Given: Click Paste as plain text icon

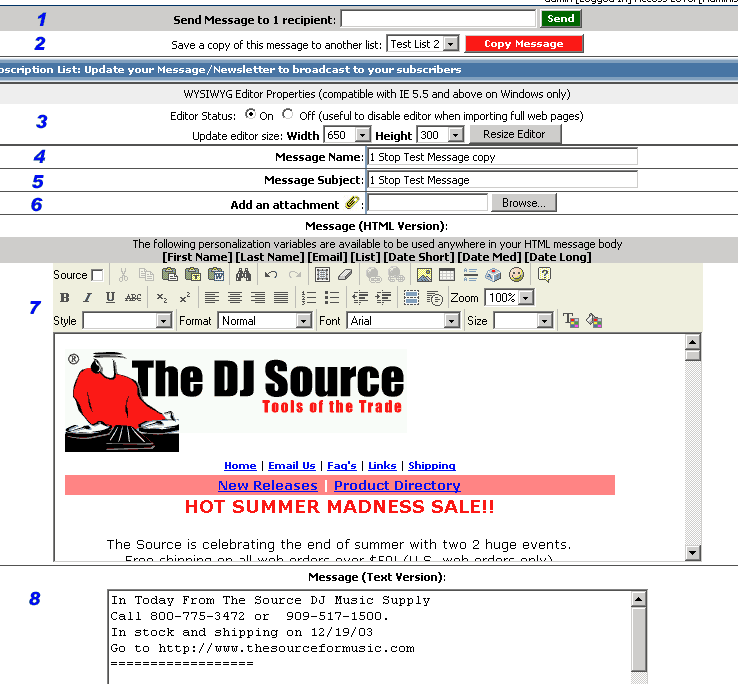Looking at the screenshot, I should click(193, 275).
